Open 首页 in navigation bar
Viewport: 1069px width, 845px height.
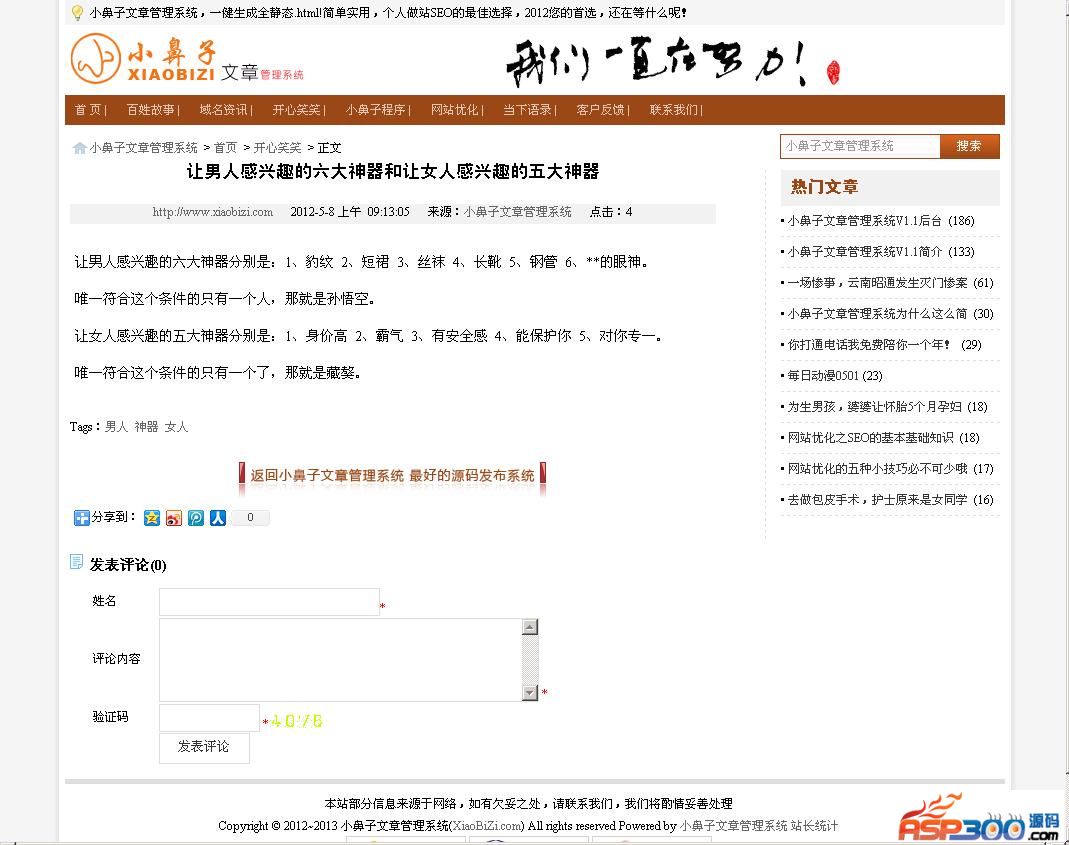coord(87,110)
